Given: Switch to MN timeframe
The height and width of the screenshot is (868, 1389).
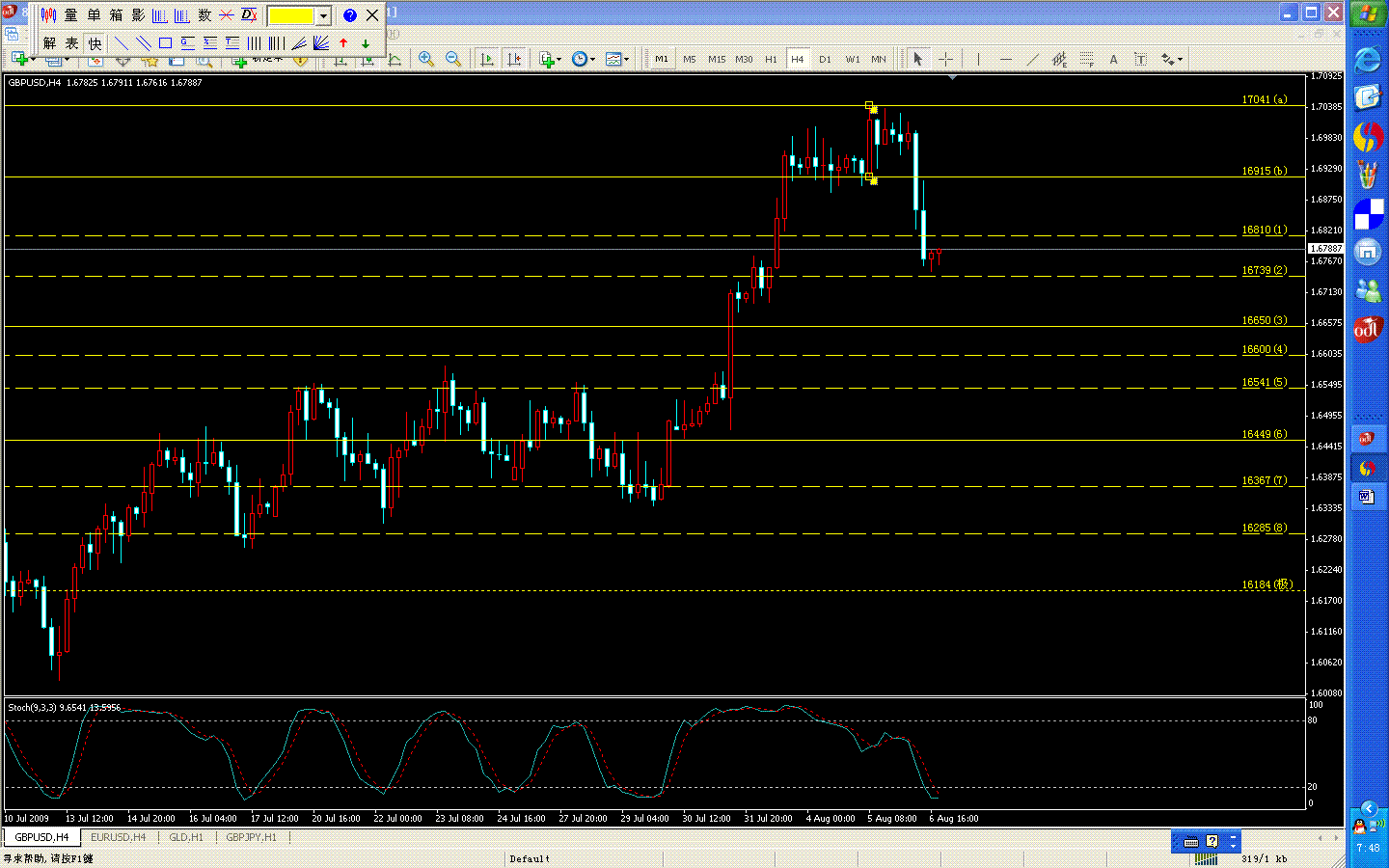Looking at the screenshot, I should point(879,59).
